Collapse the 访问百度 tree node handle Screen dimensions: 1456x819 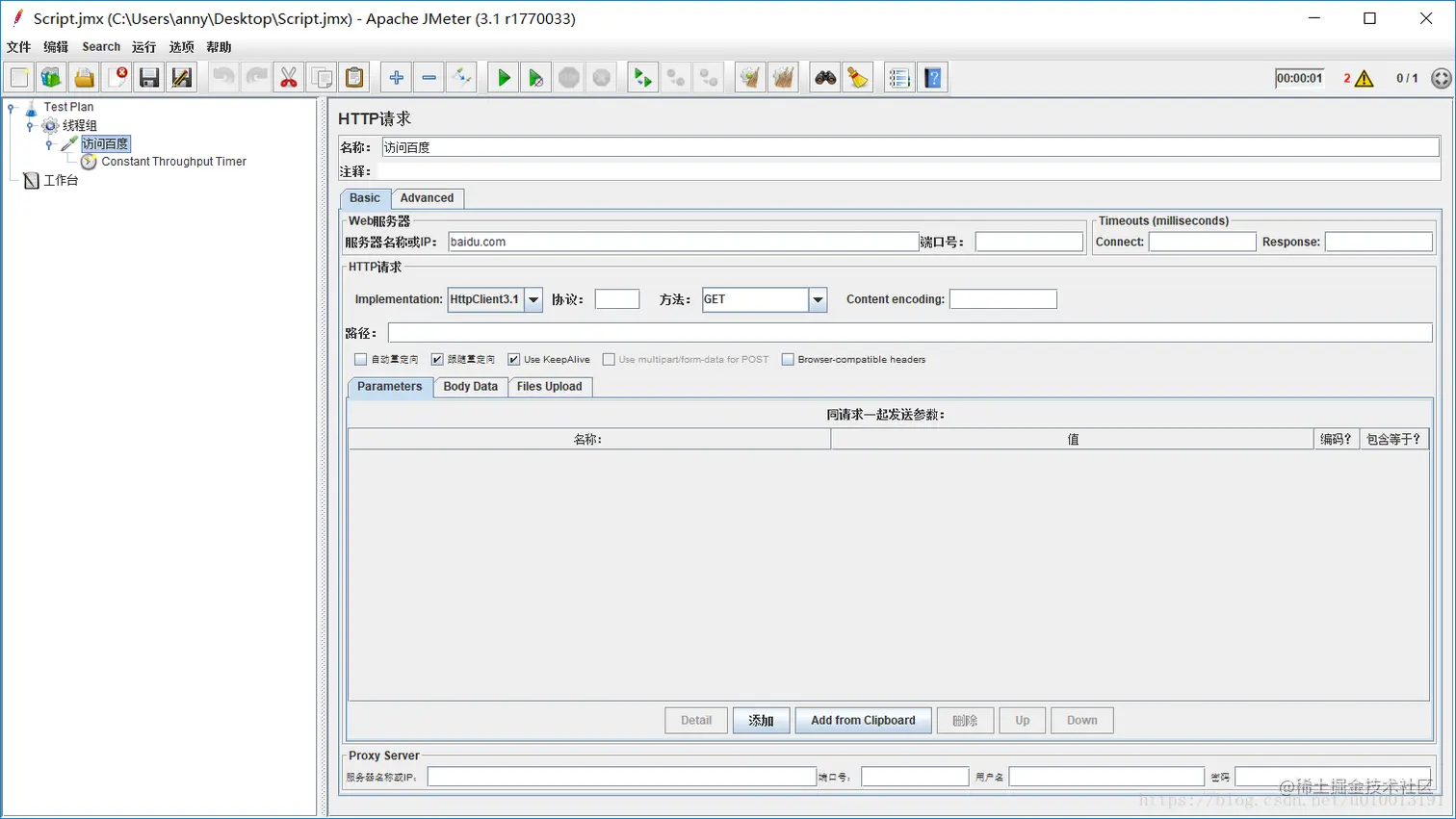[49, 144]
